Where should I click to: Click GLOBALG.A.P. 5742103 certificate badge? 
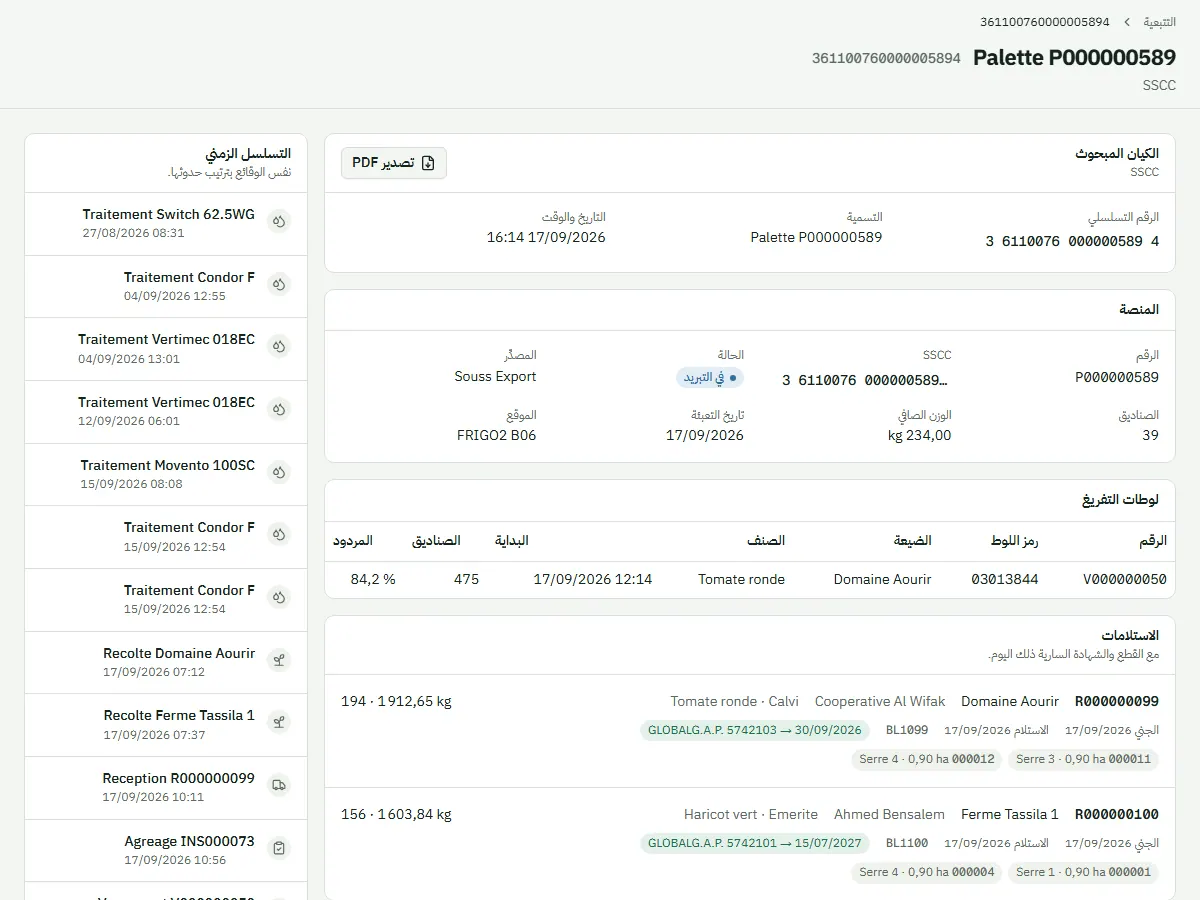[755, 730]
